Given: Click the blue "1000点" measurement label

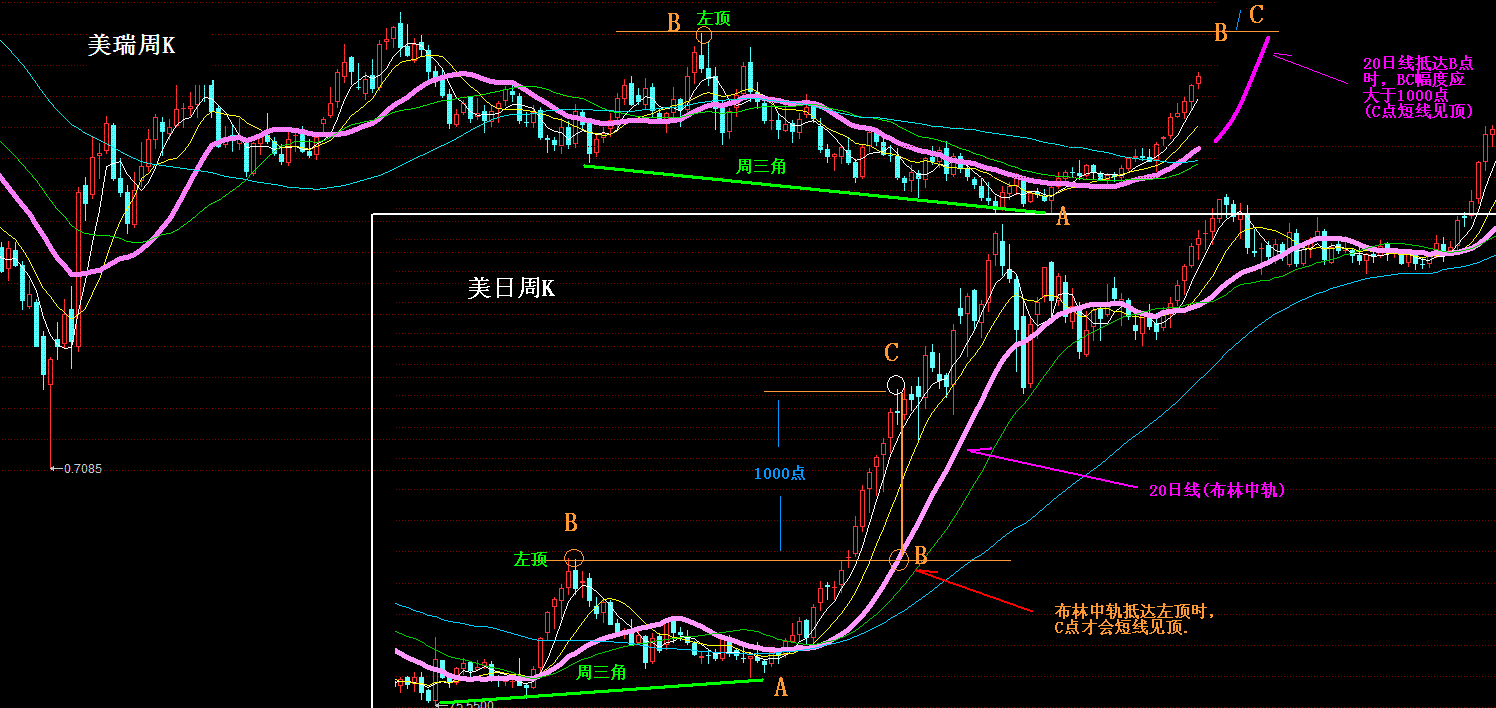Looking at the screenshot, I should click(779, 473).
